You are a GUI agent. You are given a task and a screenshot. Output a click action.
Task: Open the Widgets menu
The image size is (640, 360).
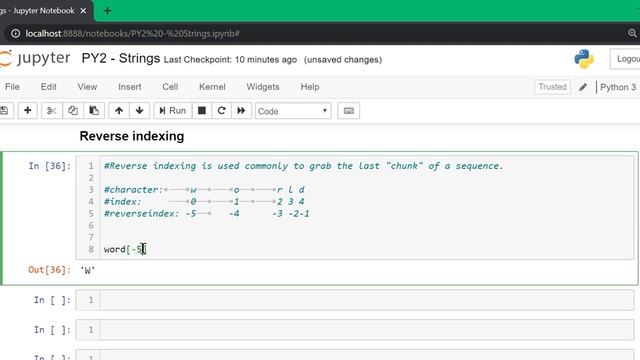click(263, 87)
